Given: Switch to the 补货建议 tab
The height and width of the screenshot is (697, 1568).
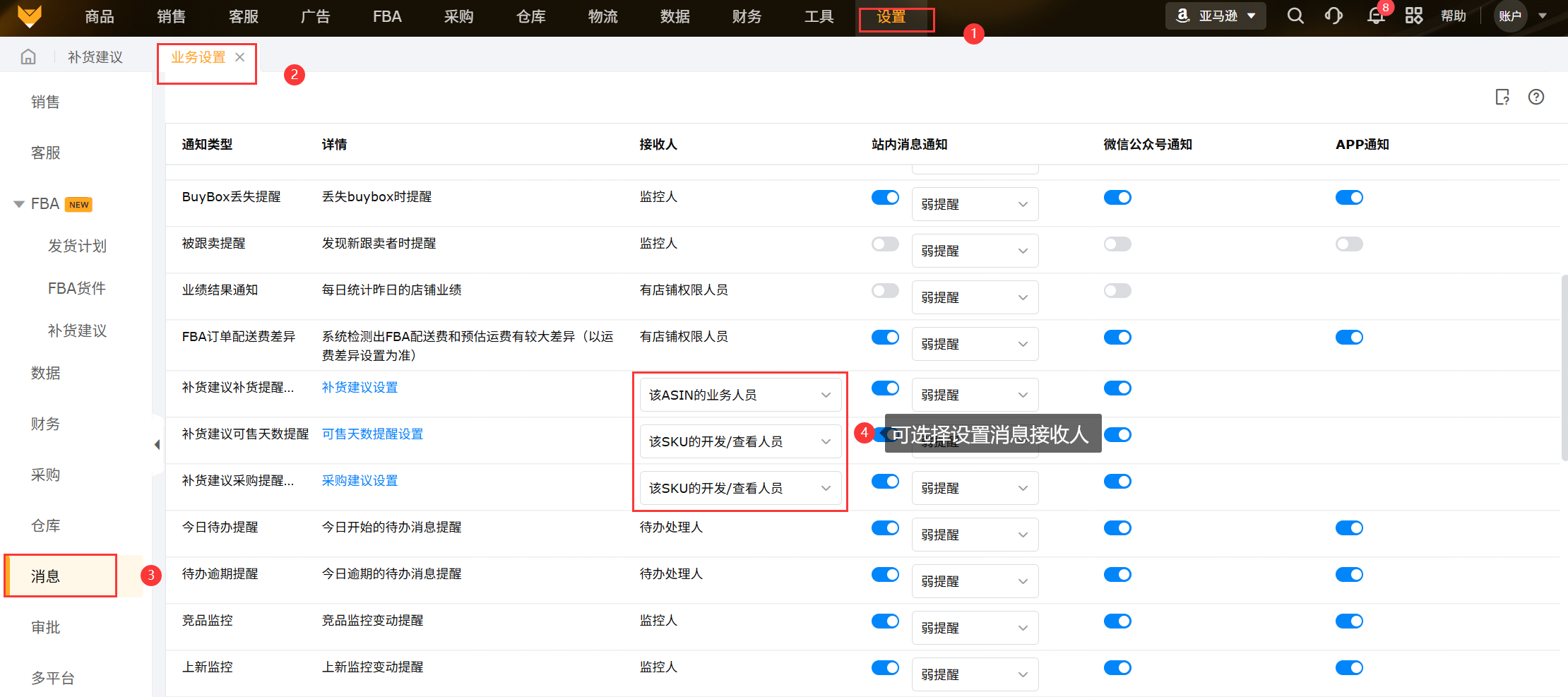Looking at the screenshot, I should tap(95, 57).
